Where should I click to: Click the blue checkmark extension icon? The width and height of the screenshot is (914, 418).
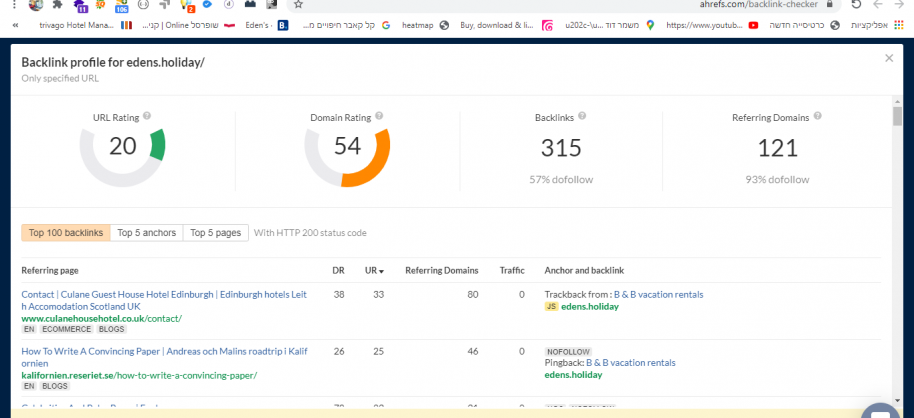[207, 4]
